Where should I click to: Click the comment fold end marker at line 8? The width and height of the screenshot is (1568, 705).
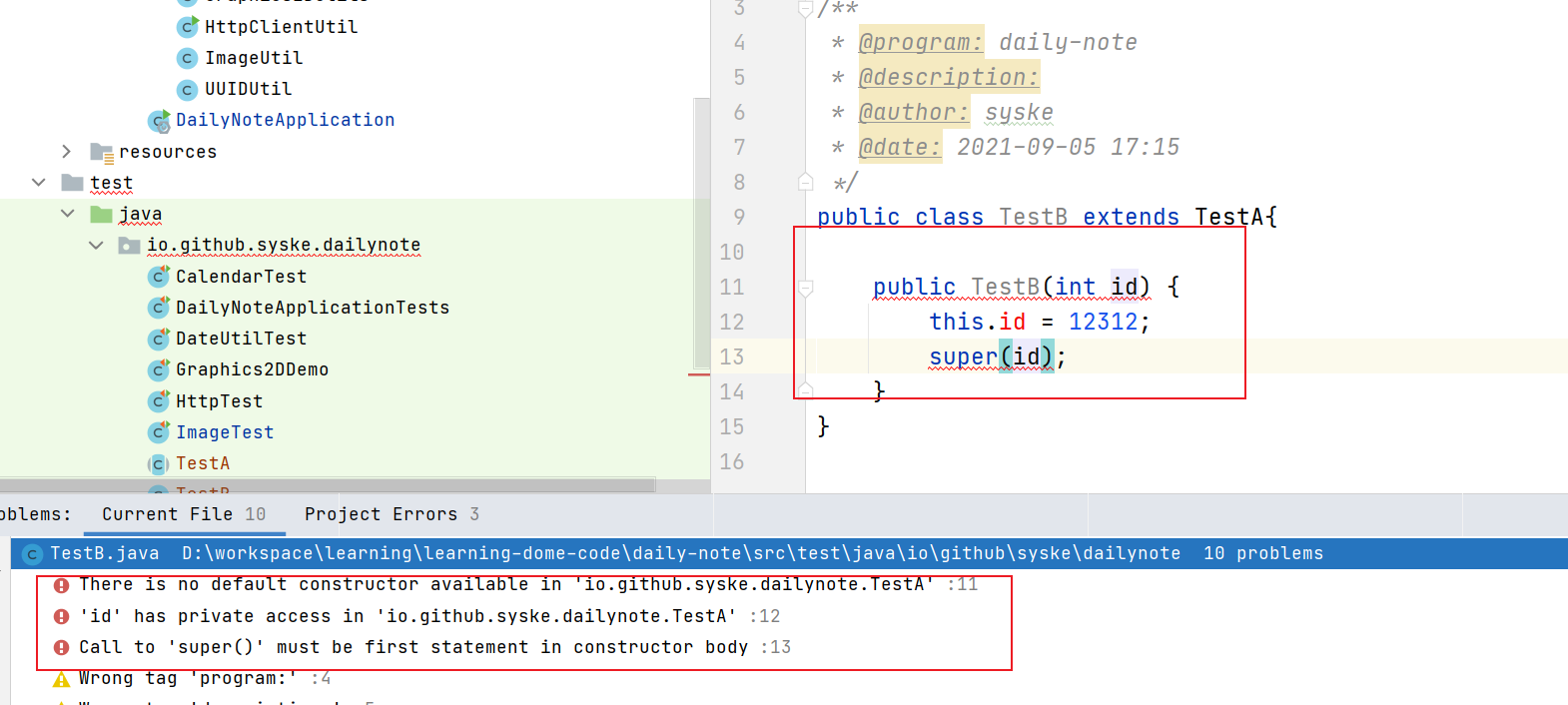(805, 182)
